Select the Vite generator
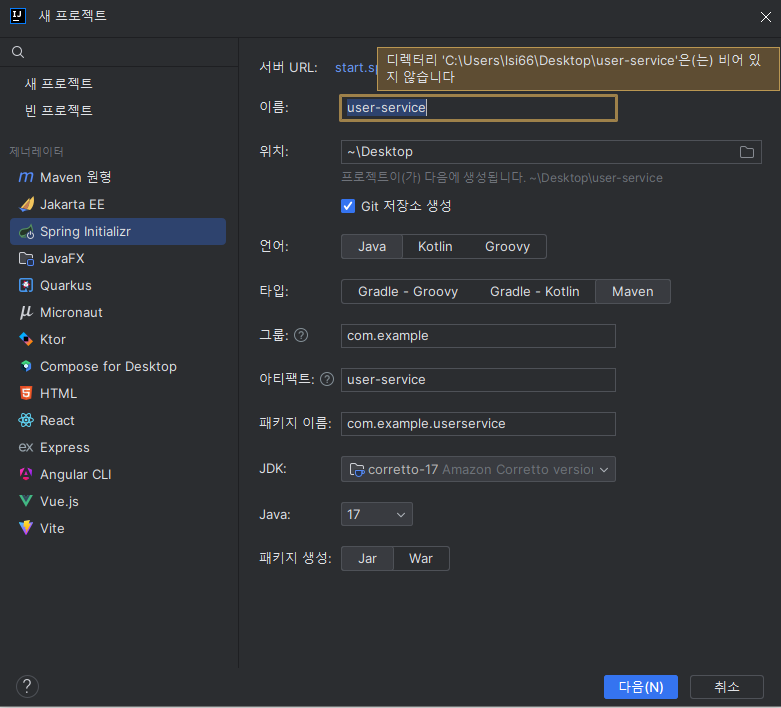The image size is (781, 708). pyautogui.click(x=118, y=528)
